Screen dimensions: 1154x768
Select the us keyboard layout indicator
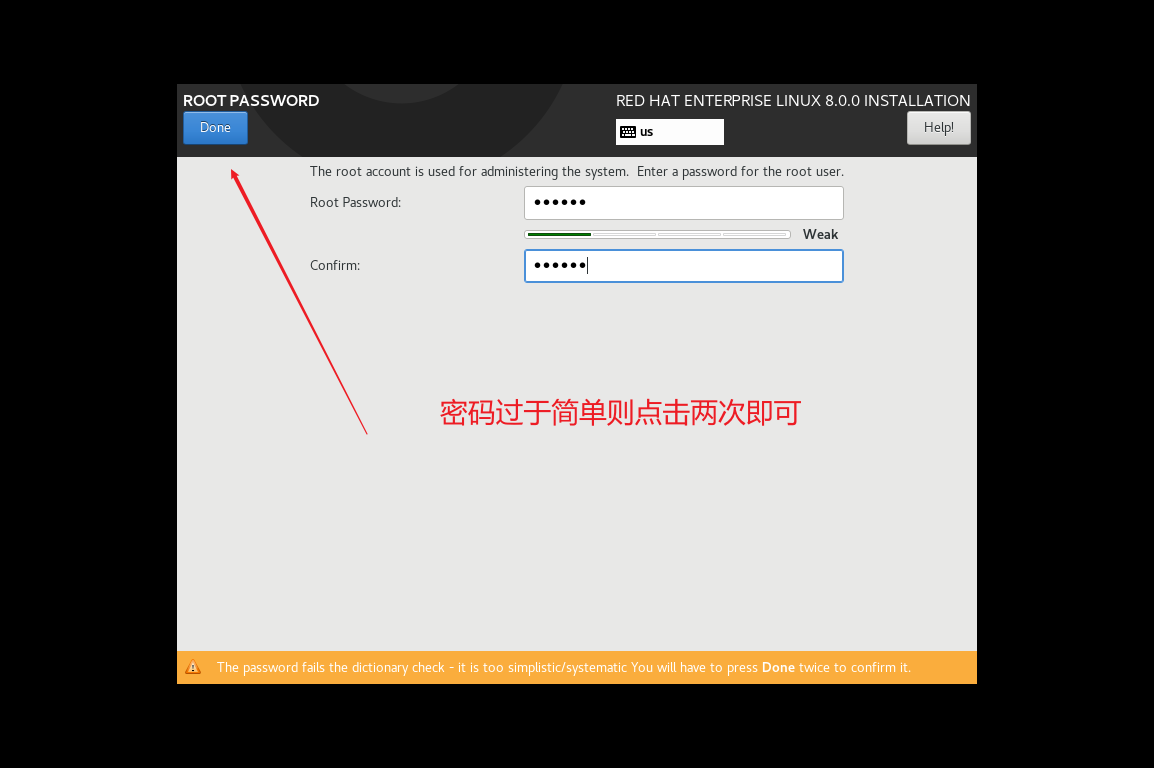670,132
